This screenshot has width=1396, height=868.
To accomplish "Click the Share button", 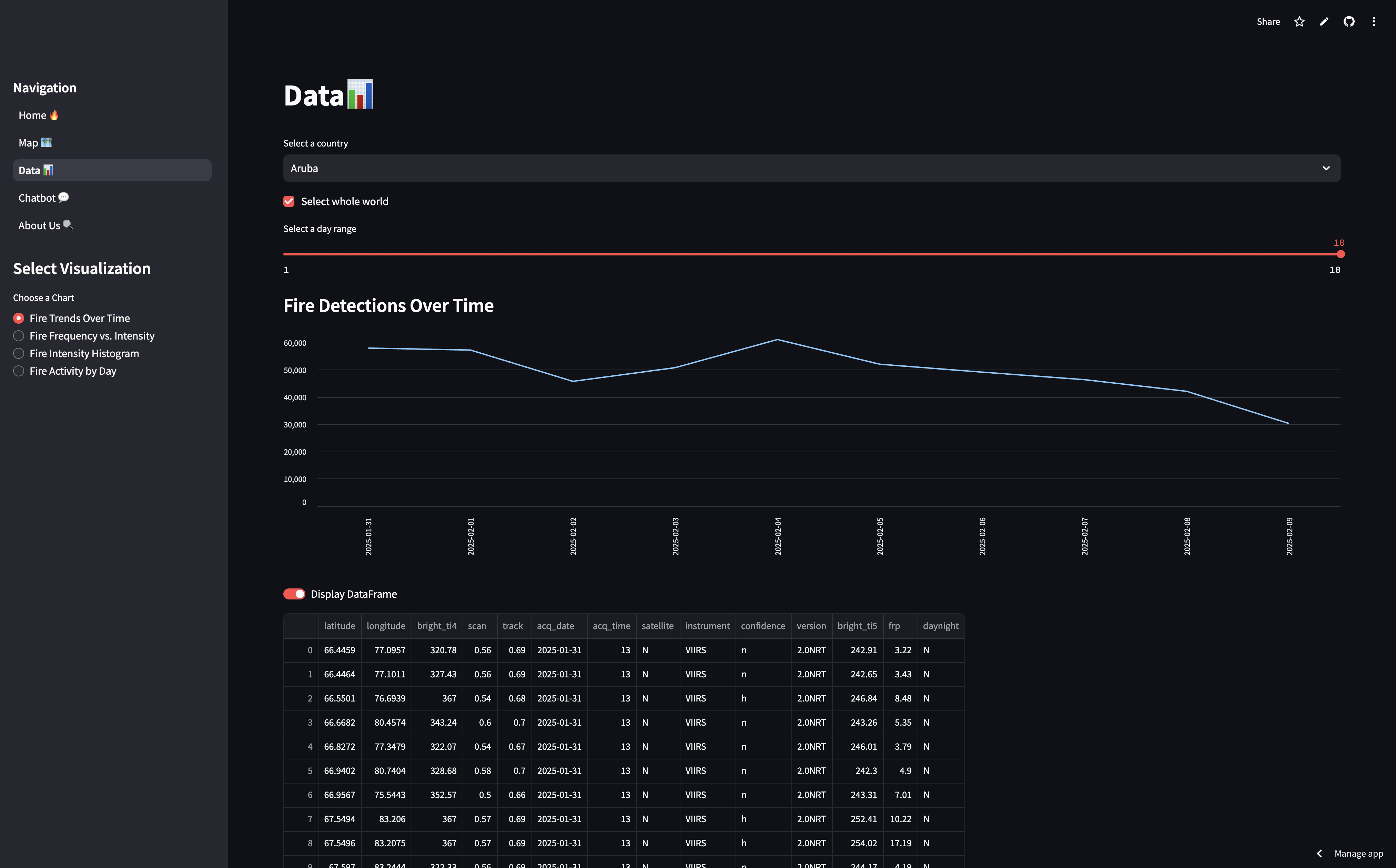I will point(1268,22).
